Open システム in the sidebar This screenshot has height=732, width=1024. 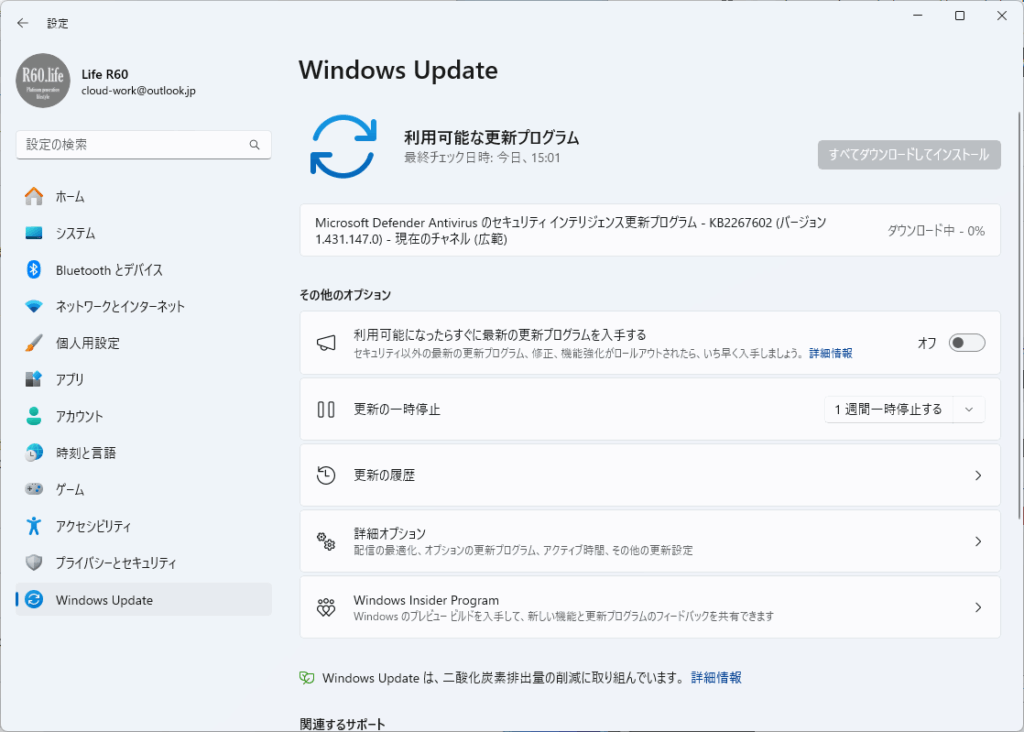coord(75,233)
